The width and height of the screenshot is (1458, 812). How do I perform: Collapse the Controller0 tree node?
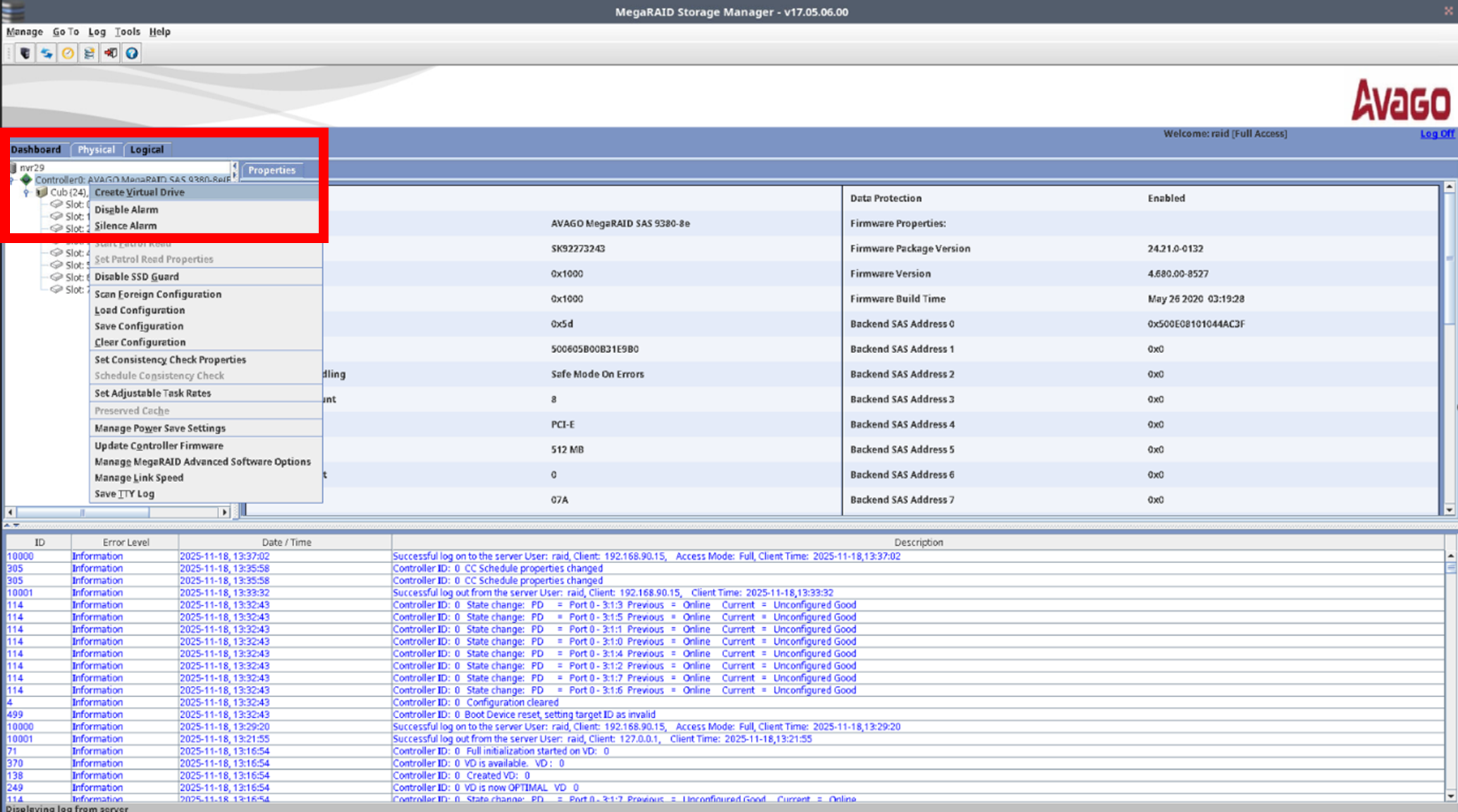tap(12, 180)
